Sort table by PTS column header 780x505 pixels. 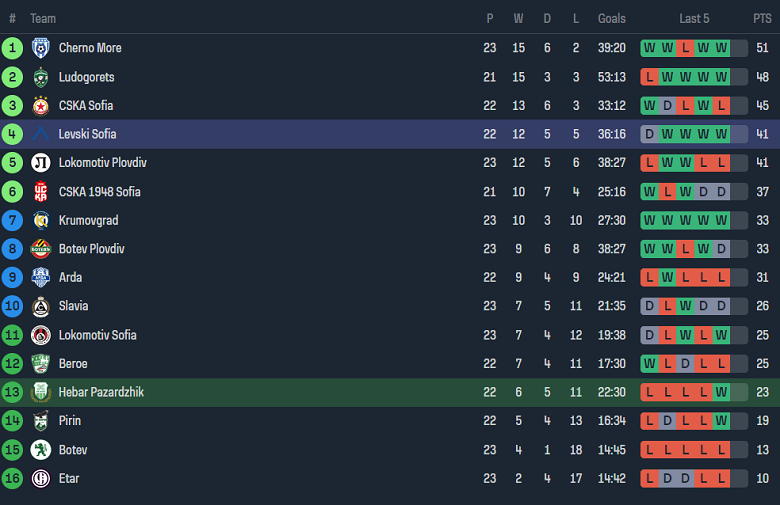762,19
